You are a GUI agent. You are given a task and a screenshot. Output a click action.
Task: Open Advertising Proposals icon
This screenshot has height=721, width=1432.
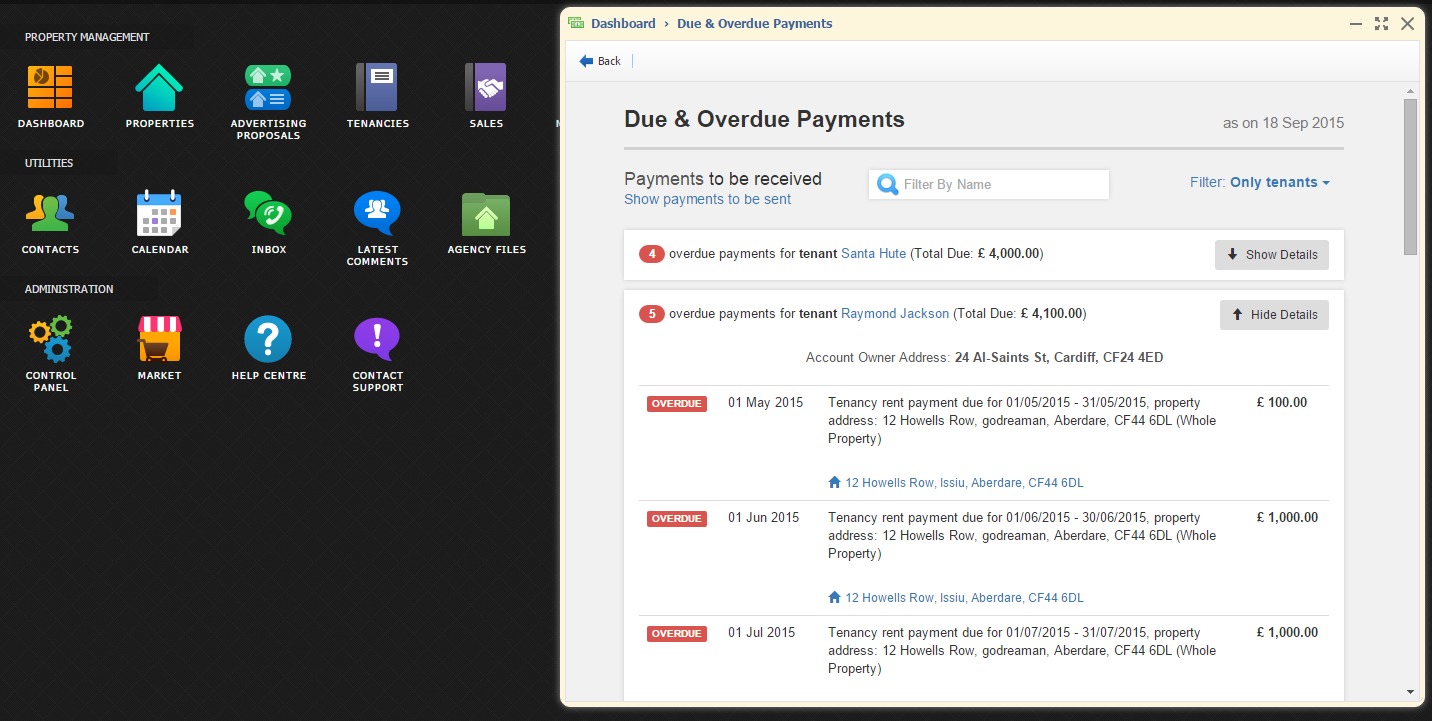pos(267,88)
